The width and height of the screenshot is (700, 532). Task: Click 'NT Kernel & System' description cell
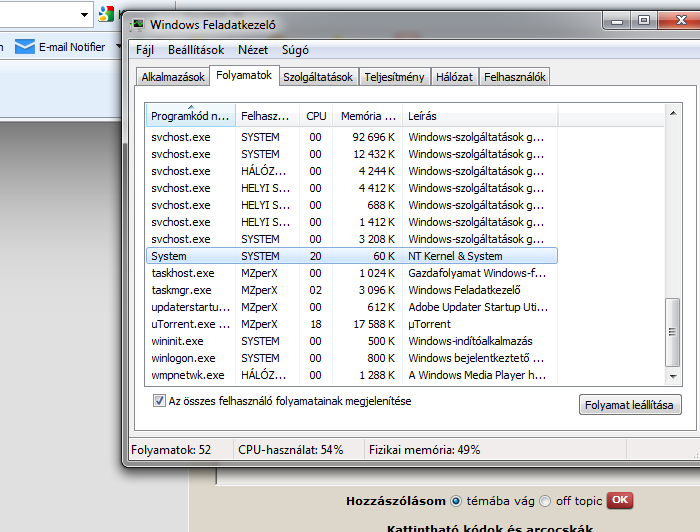pyautogui.click(x=455, y=256)
